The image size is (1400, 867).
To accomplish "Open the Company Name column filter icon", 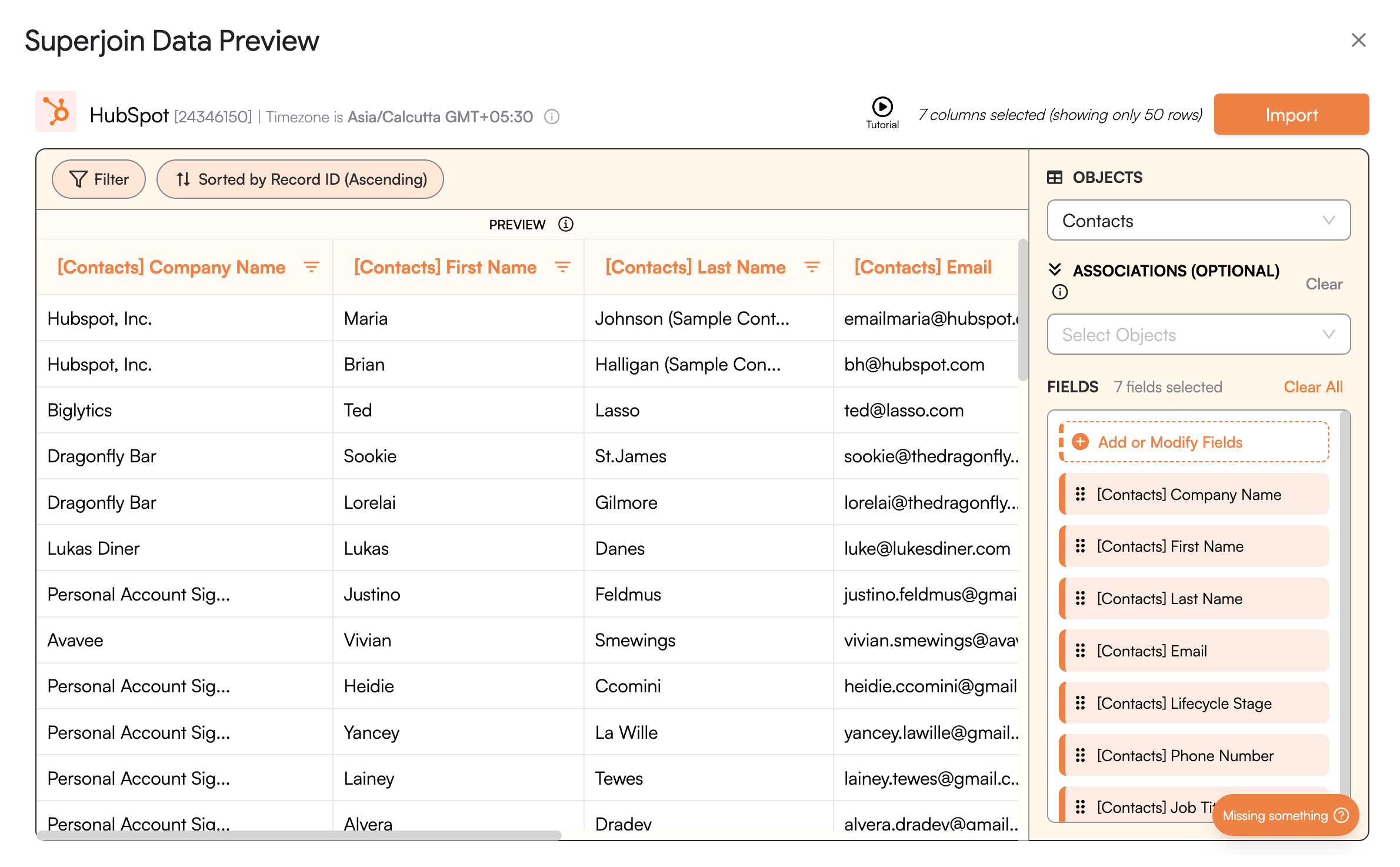I will click(311, 267).
